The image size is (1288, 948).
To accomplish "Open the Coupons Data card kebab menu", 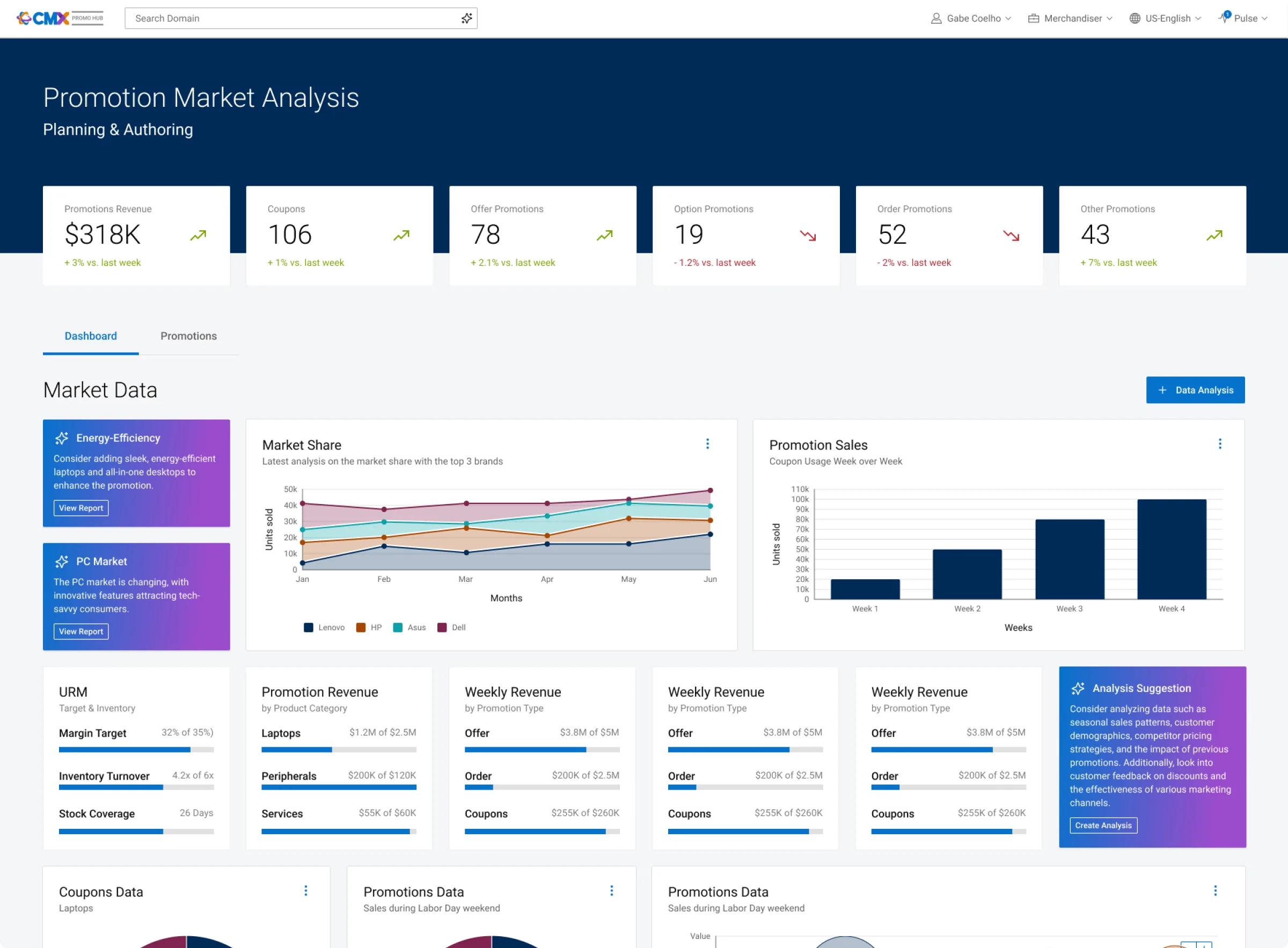I will (306, 890).
